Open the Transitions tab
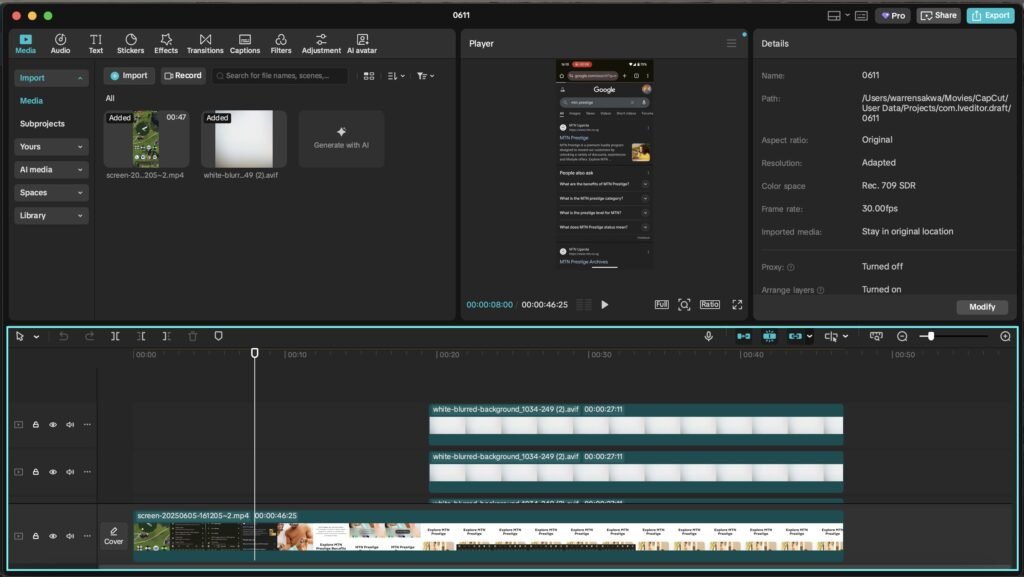The width and height of the screenshot is (1024, 577). (x=205, y=44)
